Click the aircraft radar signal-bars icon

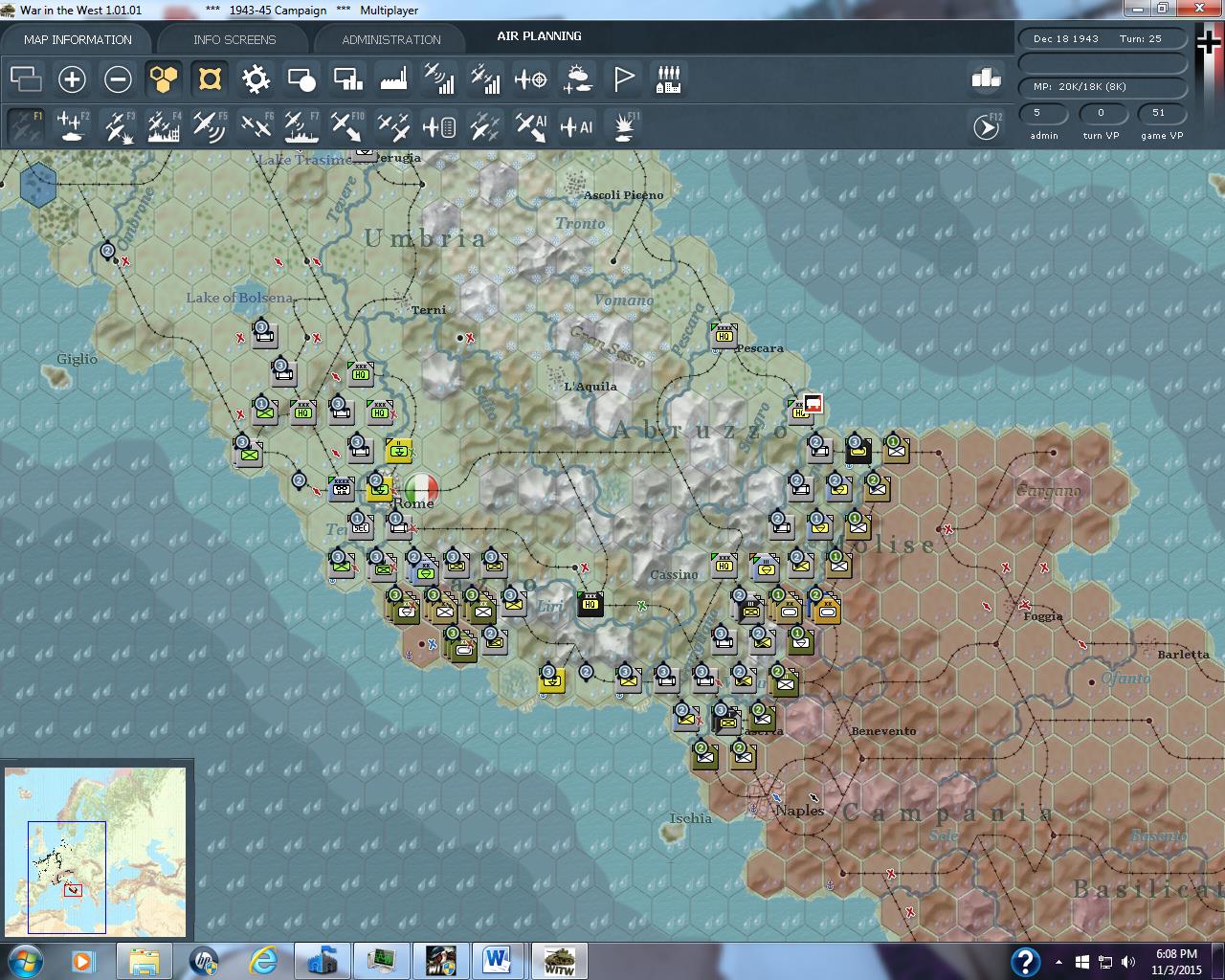tap(439, 78)
